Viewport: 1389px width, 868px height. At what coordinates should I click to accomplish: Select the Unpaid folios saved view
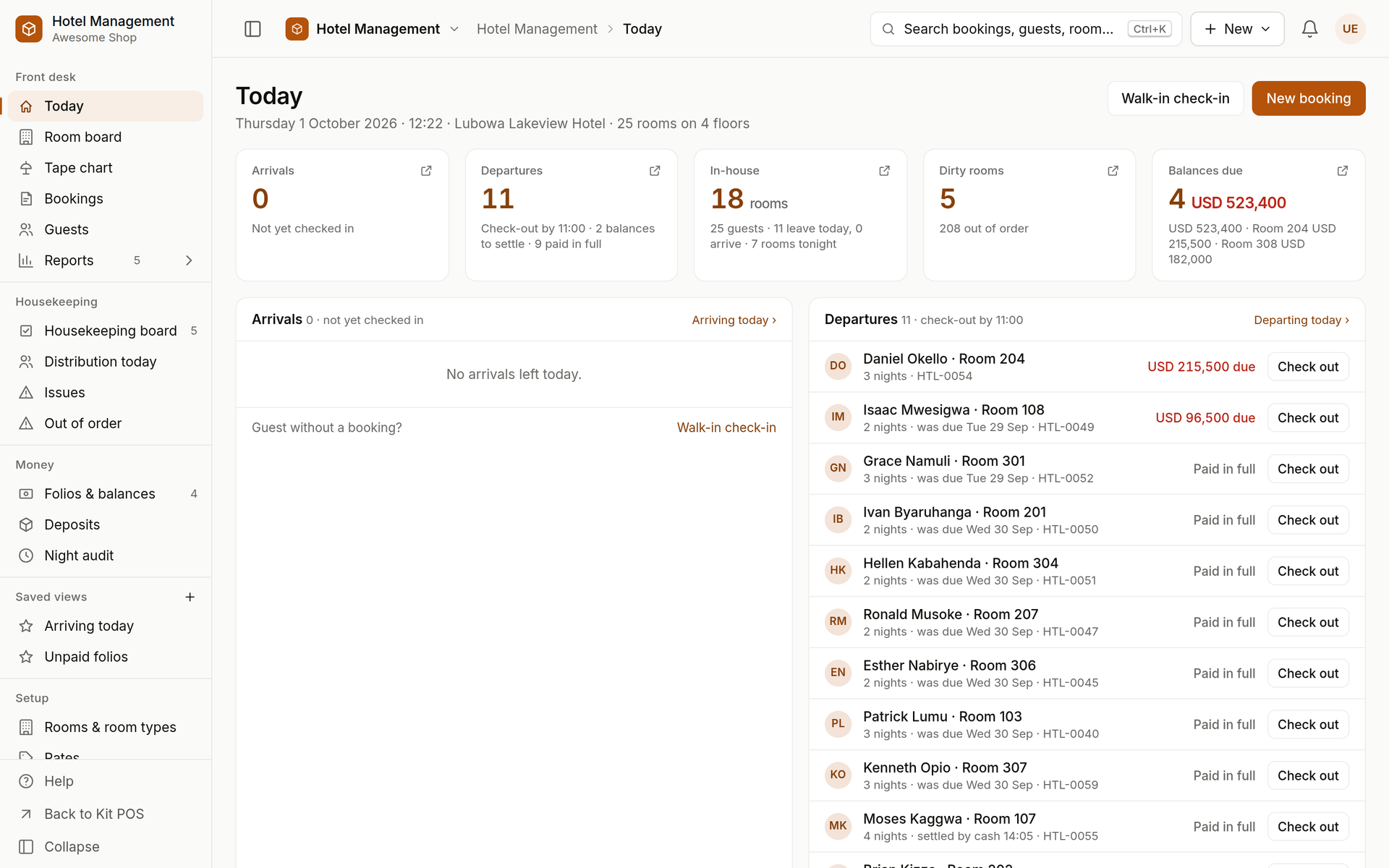106,657
